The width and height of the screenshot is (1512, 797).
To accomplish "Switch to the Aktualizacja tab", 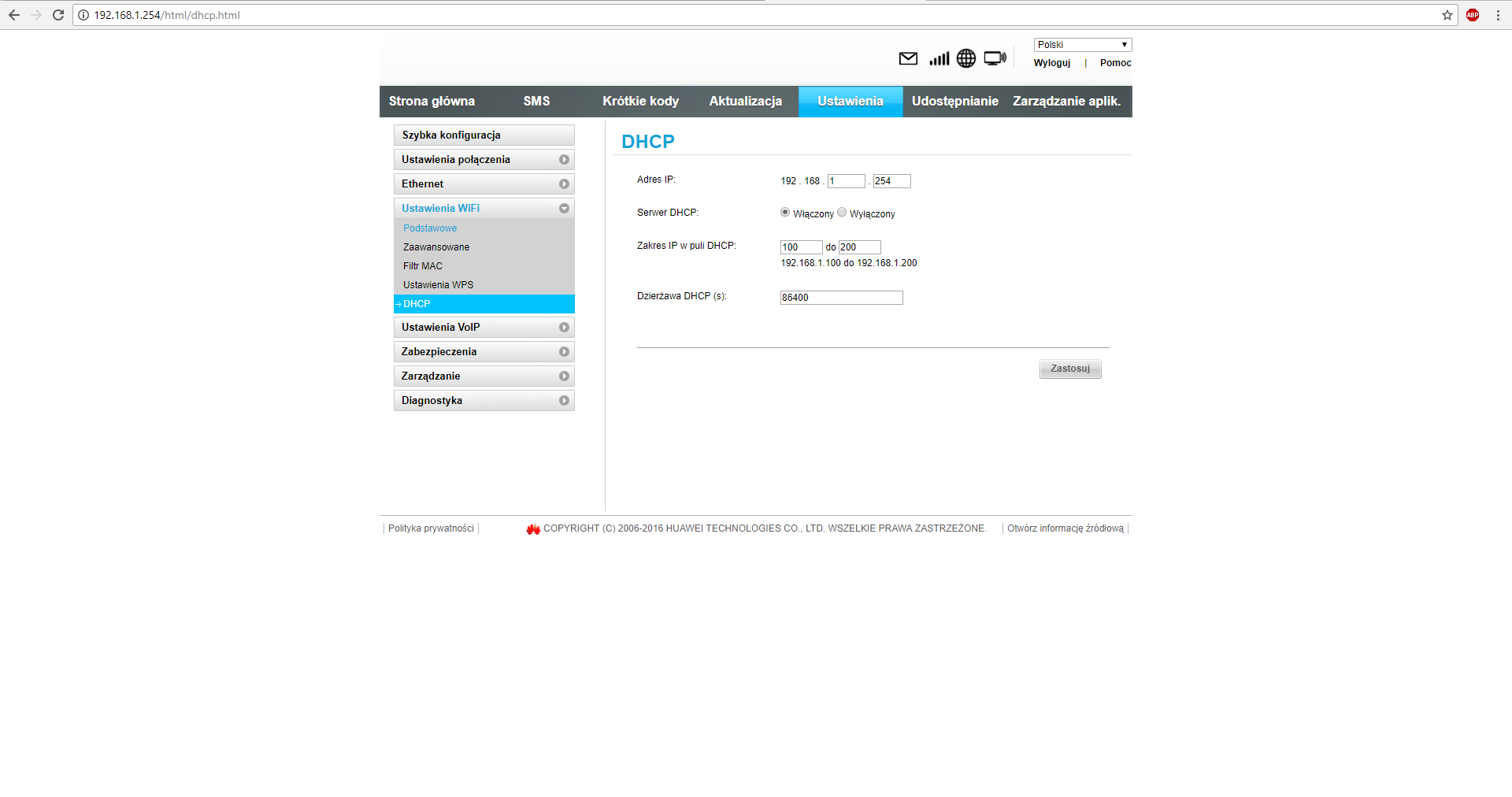I will (x=746, y=102).
